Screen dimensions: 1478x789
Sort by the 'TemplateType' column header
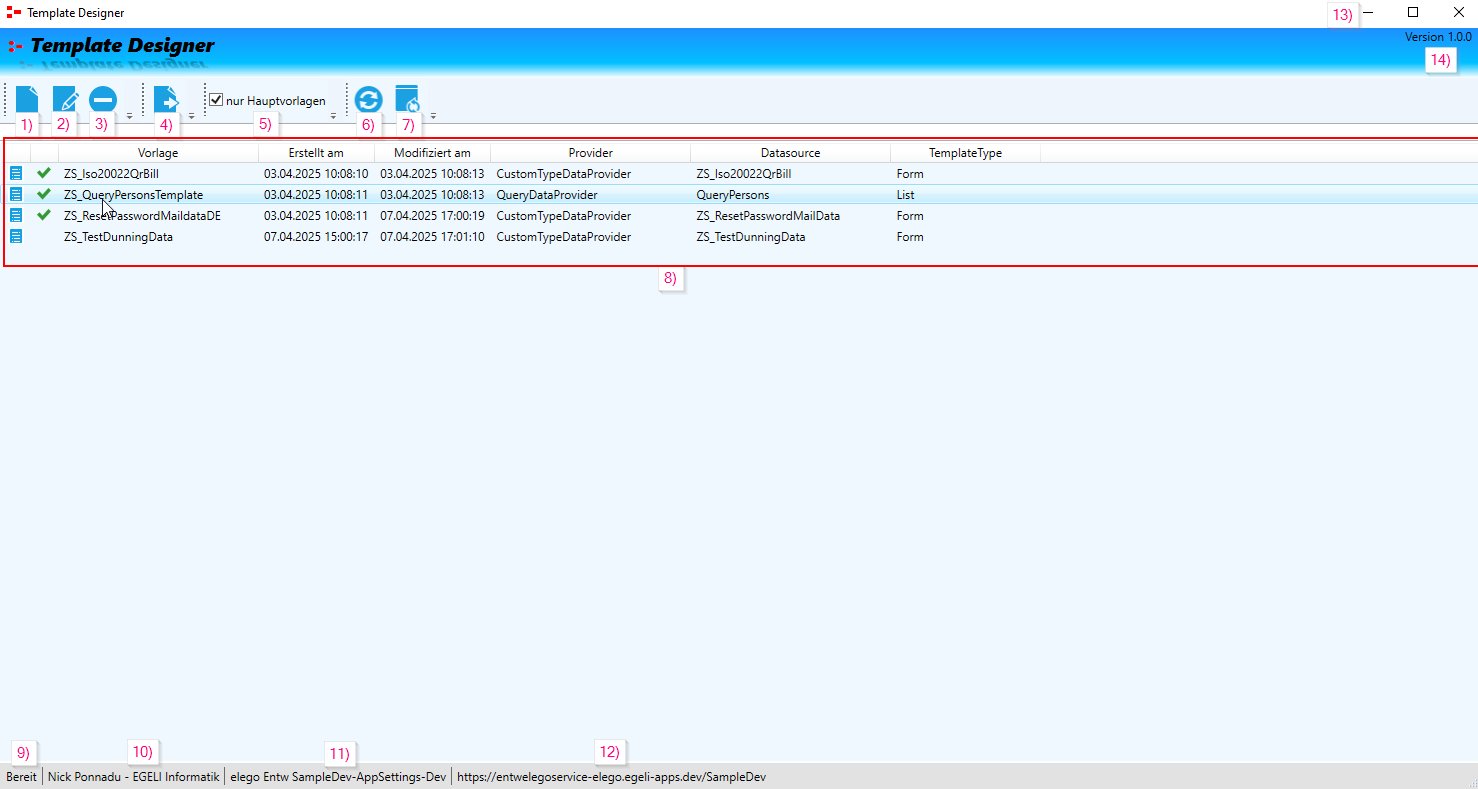(x=965, y=153)
